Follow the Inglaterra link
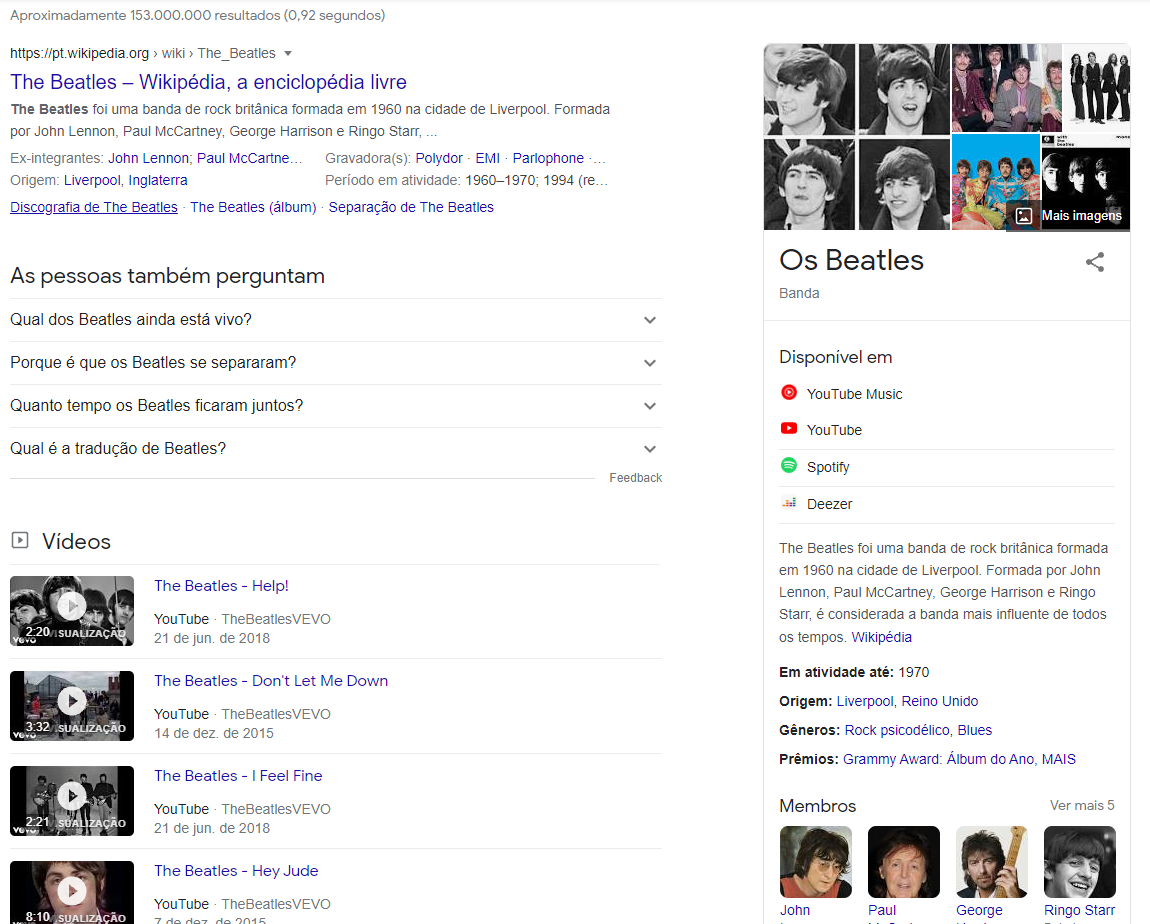Viewport: 1150px width, 924px height. (x=158, y=180)
